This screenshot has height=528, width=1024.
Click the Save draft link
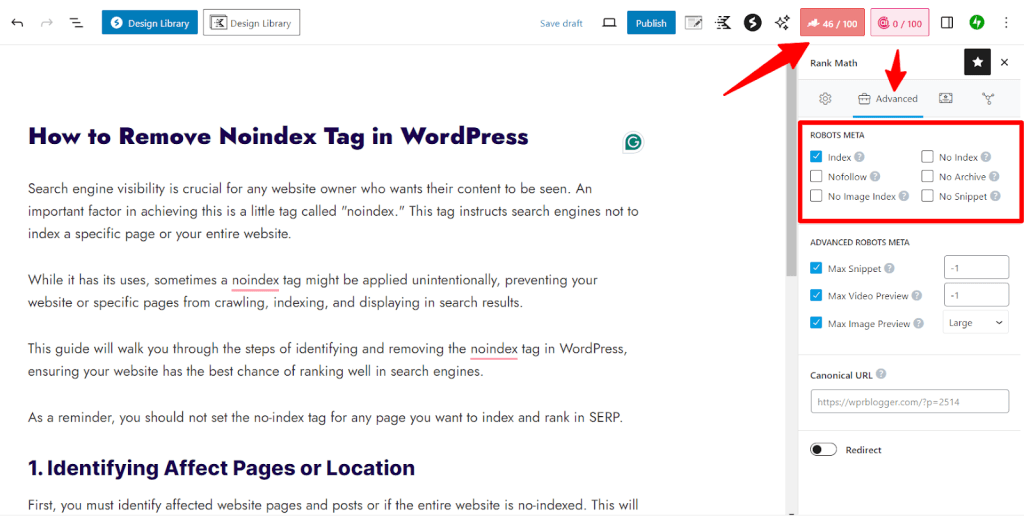pos(561,23)
